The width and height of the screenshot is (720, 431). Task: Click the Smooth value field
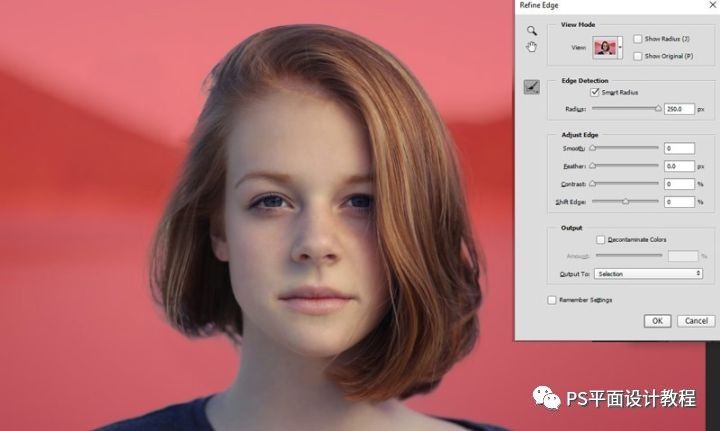tap(679, 149)
